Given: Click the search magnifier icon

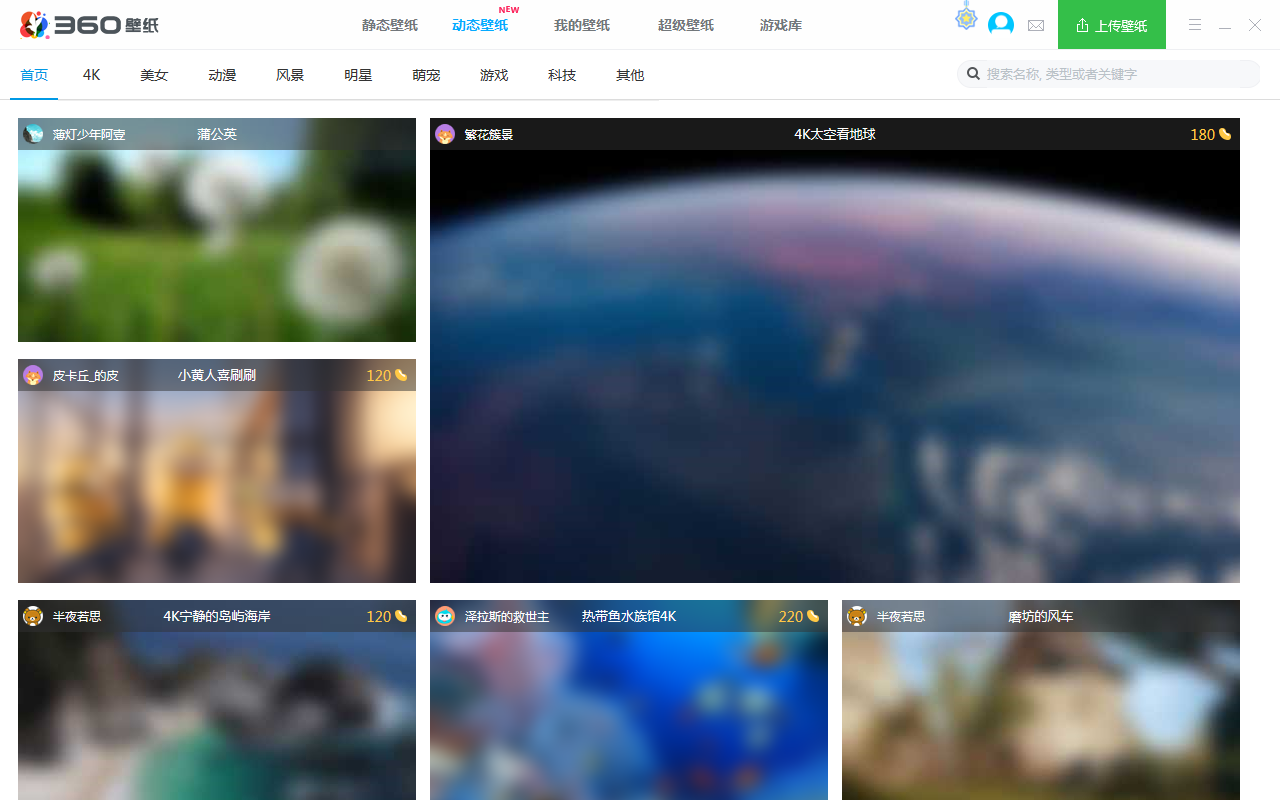Looking at the screenshot, I should coord(973,74).
